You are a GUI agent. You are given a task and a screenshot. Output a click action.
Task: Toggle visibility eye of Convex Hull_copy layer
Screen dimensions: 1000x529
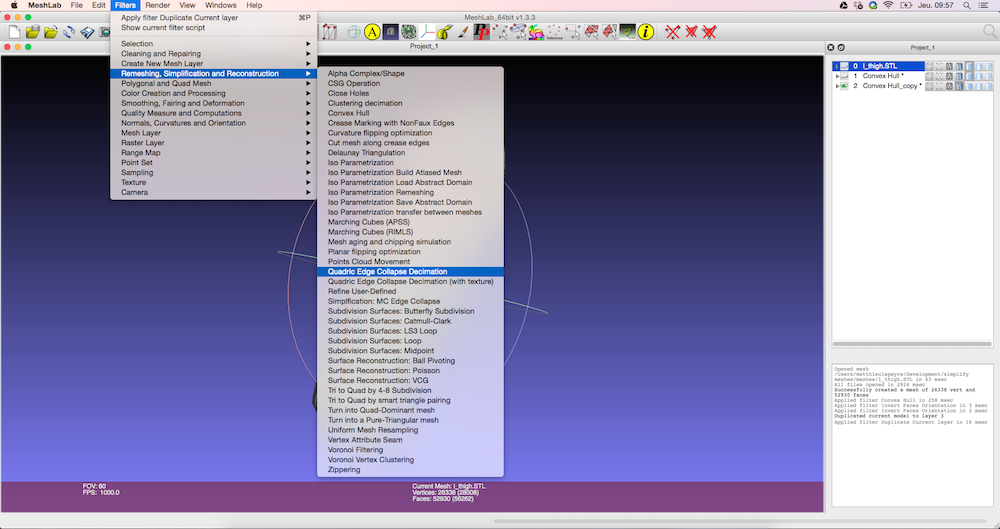pyautogui.click(x=844, y=86)
